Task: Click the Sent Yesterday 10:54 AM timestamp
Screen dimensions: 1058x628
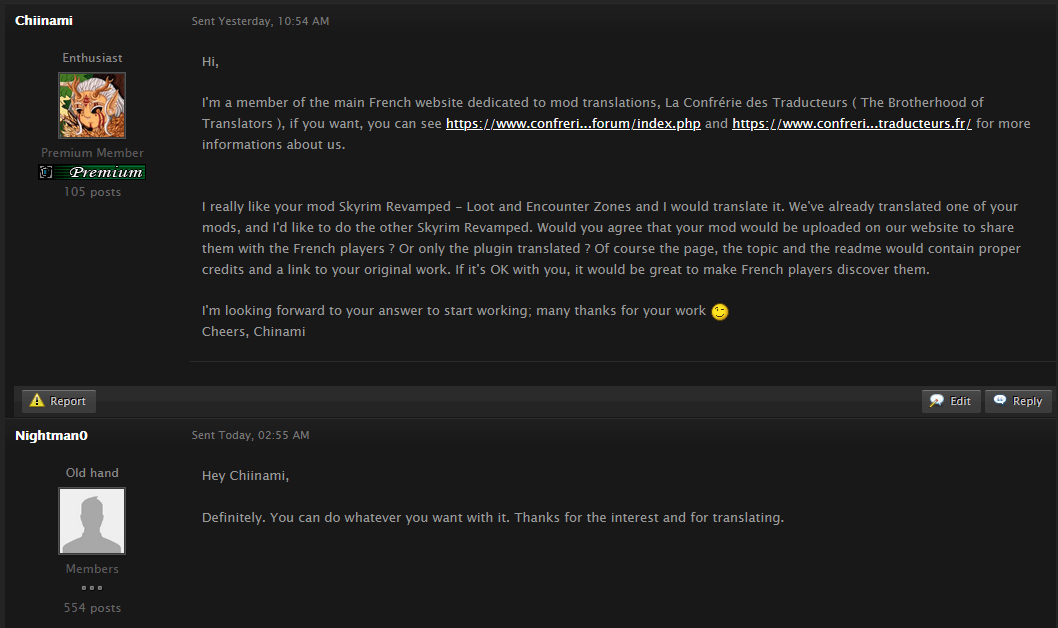Action: pyautogui.click(x=260, y=21)
